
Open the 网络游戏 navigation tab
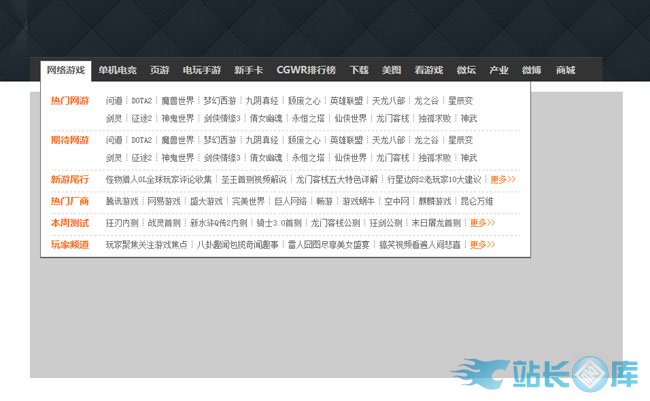tap(65, 70)
